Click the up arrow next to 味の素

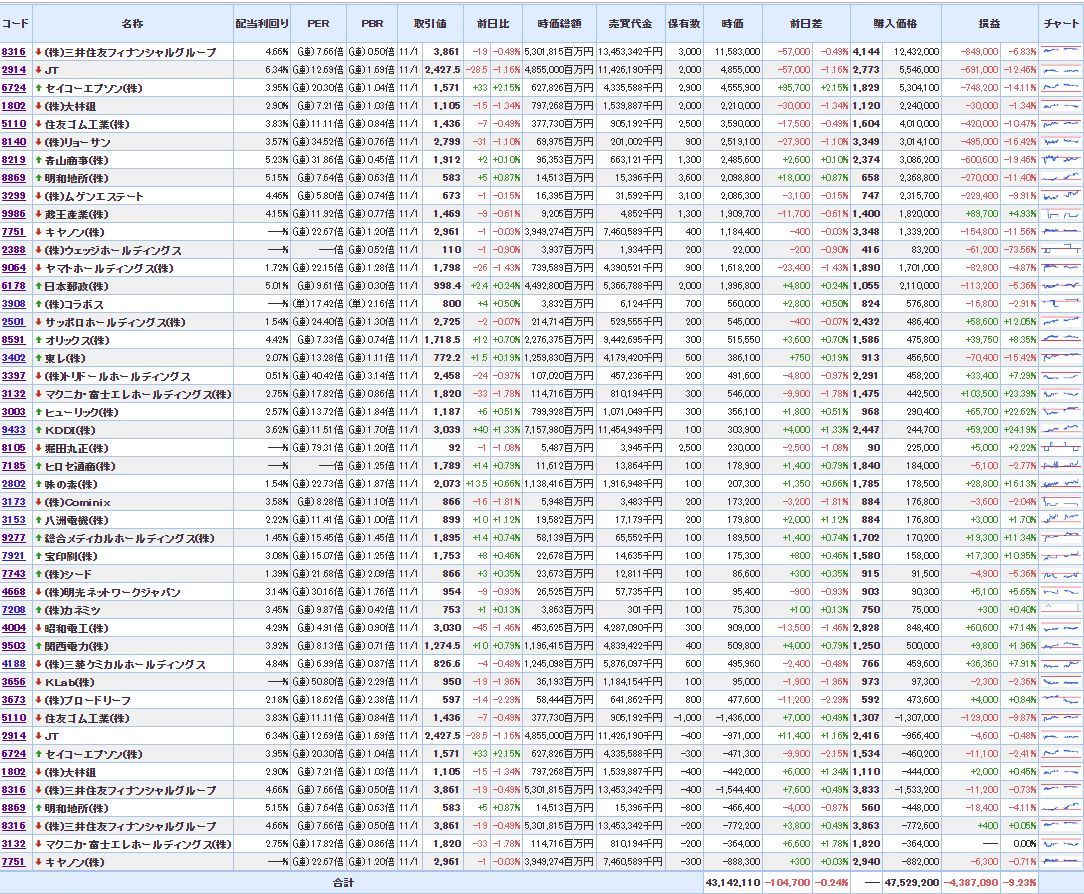pos(38,484)
